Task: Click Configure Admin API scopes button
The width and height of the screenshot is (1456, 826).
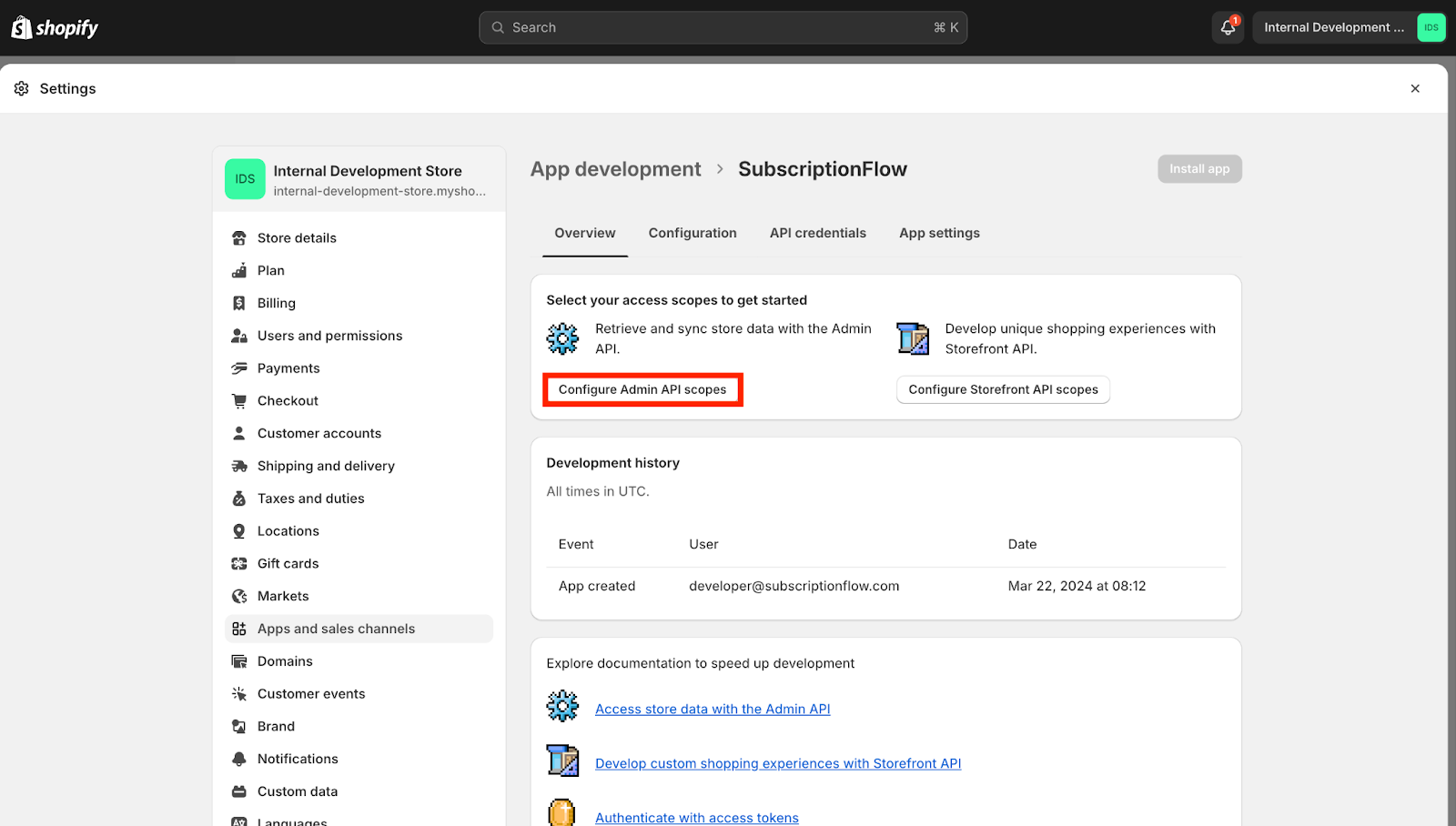Action: (642, 389)
